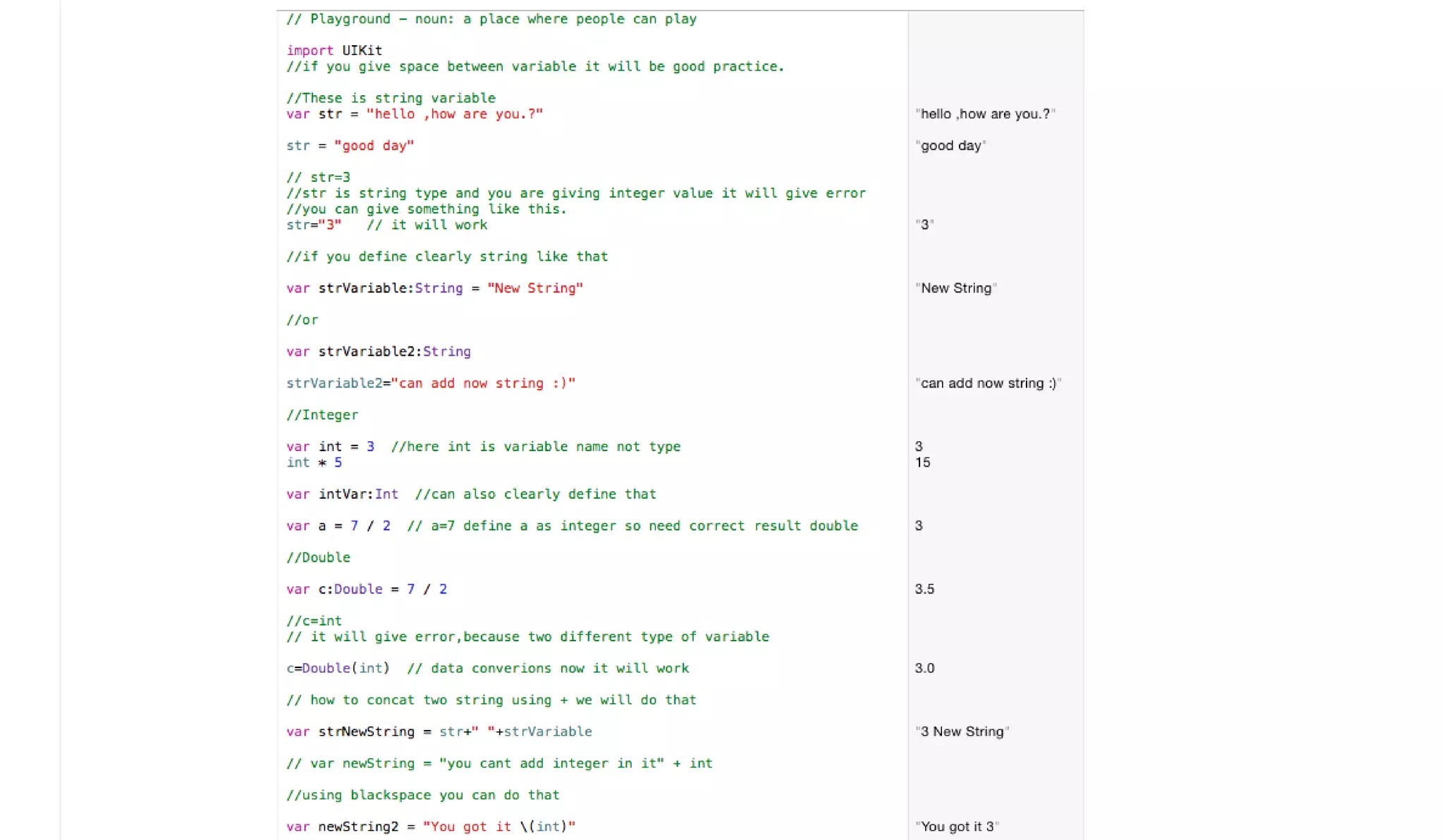The height and width of the screenshot is (840, 1444).
Task: Click the var newString2 interpolation line
Action: tap(431, 827)
